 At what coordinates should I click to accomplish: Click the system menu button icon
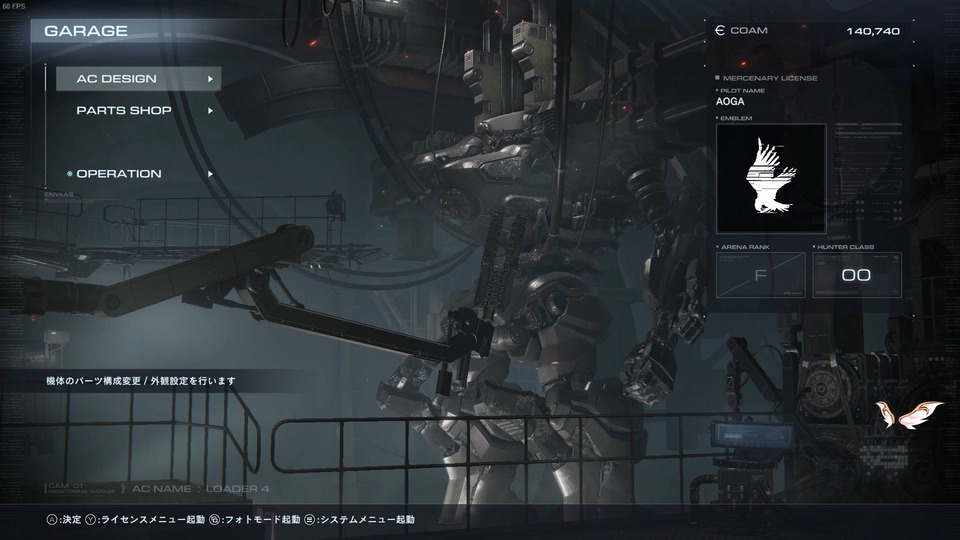click(x=310, y=520)
